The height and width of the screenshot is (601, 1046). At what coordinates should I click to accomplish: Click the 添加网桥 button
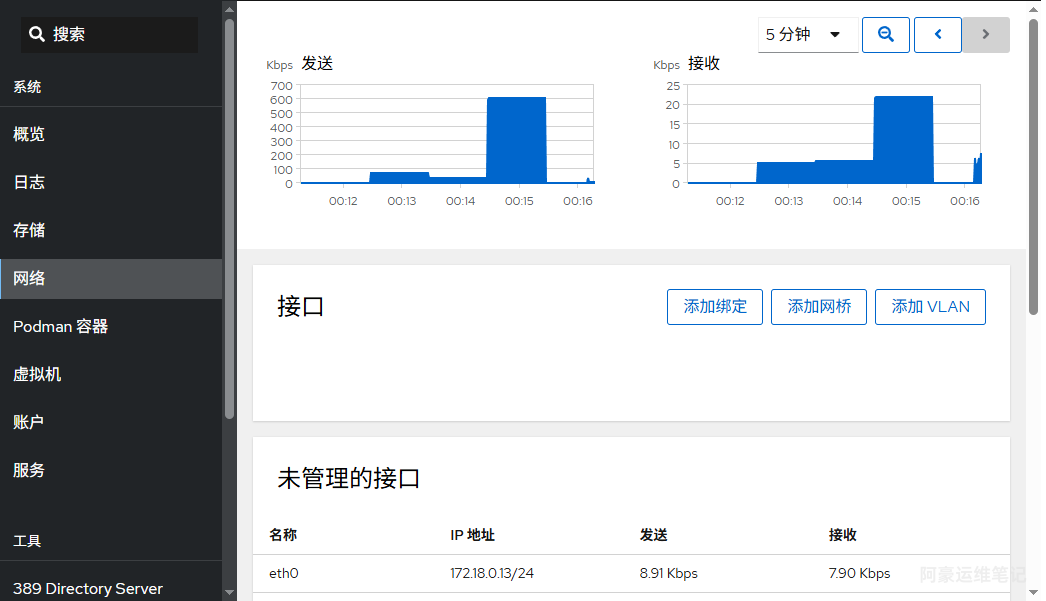coord(819,307)
